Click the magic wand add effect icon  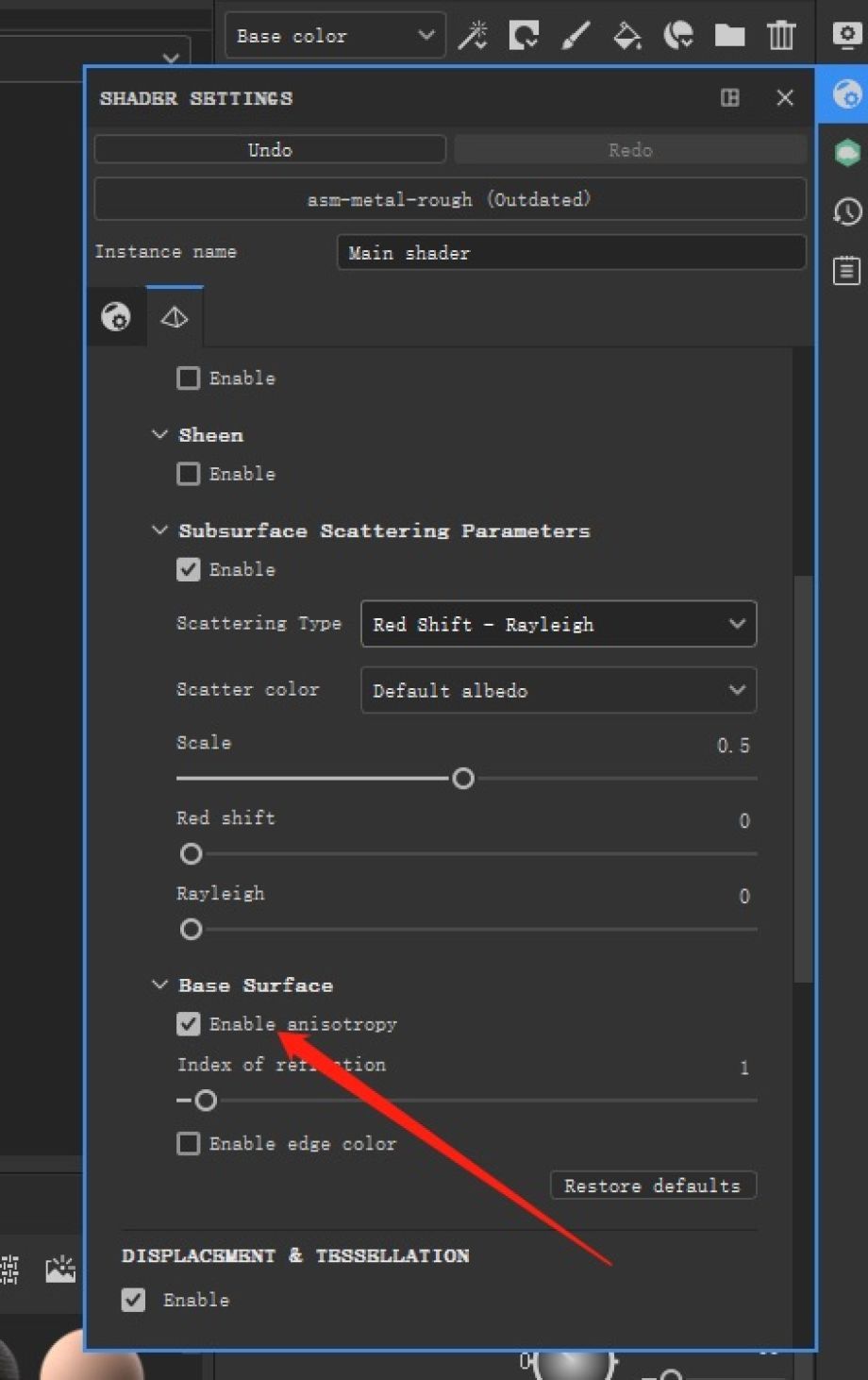click(473, 36)
